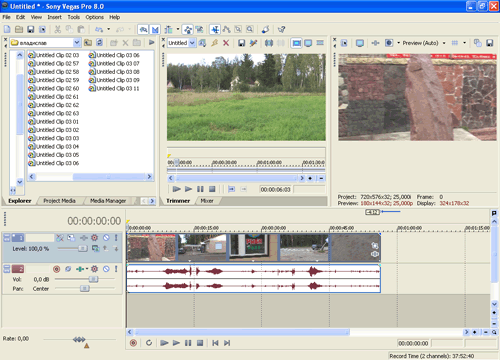This screenshot has height=360, width=500.
Task: Open Overlays grid dropdown arrow in preview
Action: coord(464,43)
